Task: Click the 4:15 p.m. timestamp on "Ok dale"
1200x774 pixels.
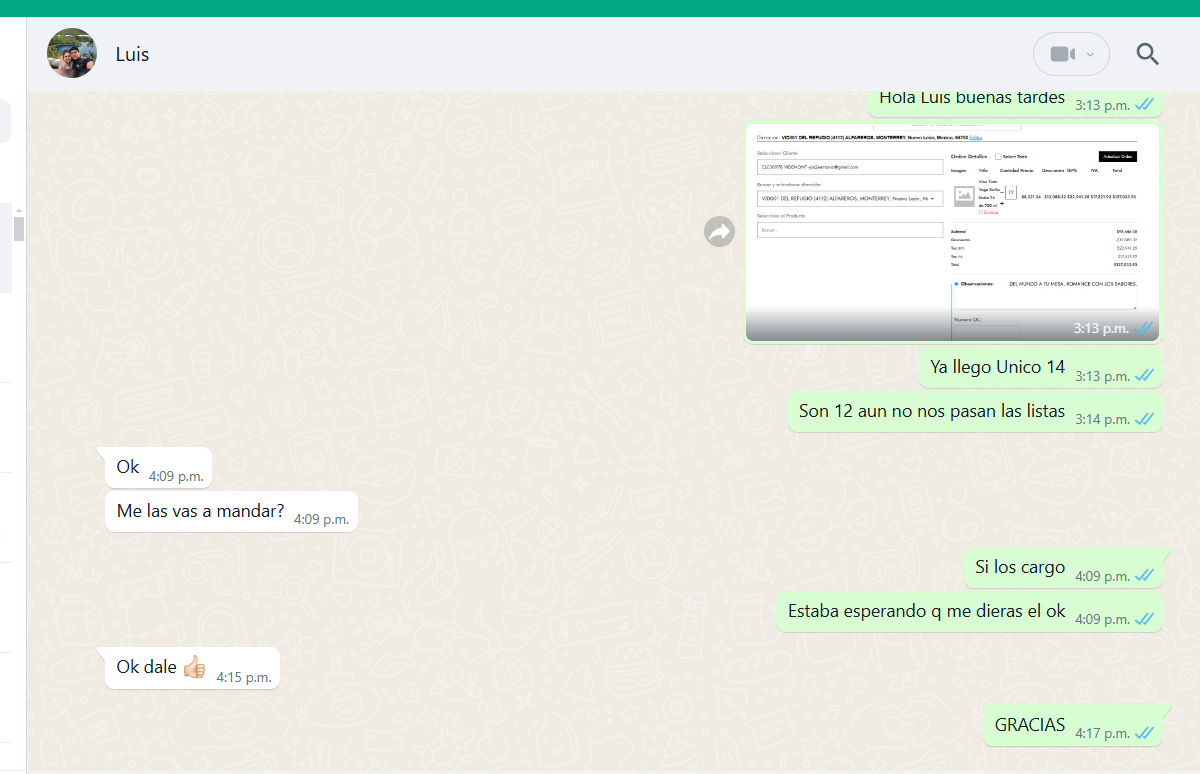Action: pyautogui.click(x=244, y=677)
